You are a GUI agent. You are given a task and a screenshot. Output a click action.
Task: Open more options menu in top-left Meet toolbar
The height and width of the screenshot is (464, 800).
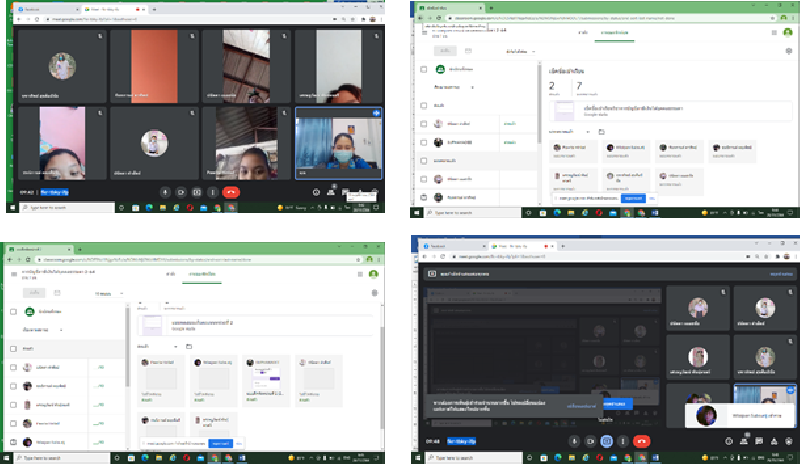(x=213, y=191)
